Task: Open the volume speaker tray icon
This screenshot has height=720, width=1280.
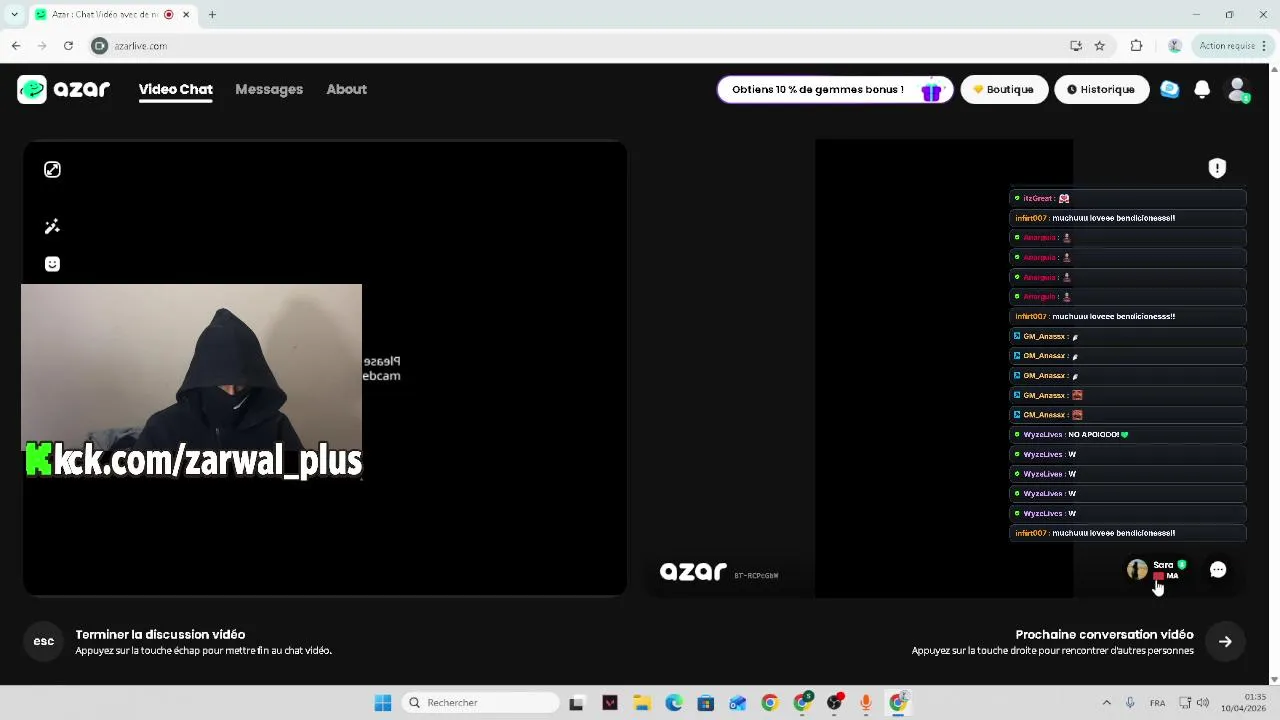Action: pos(1202,703)
